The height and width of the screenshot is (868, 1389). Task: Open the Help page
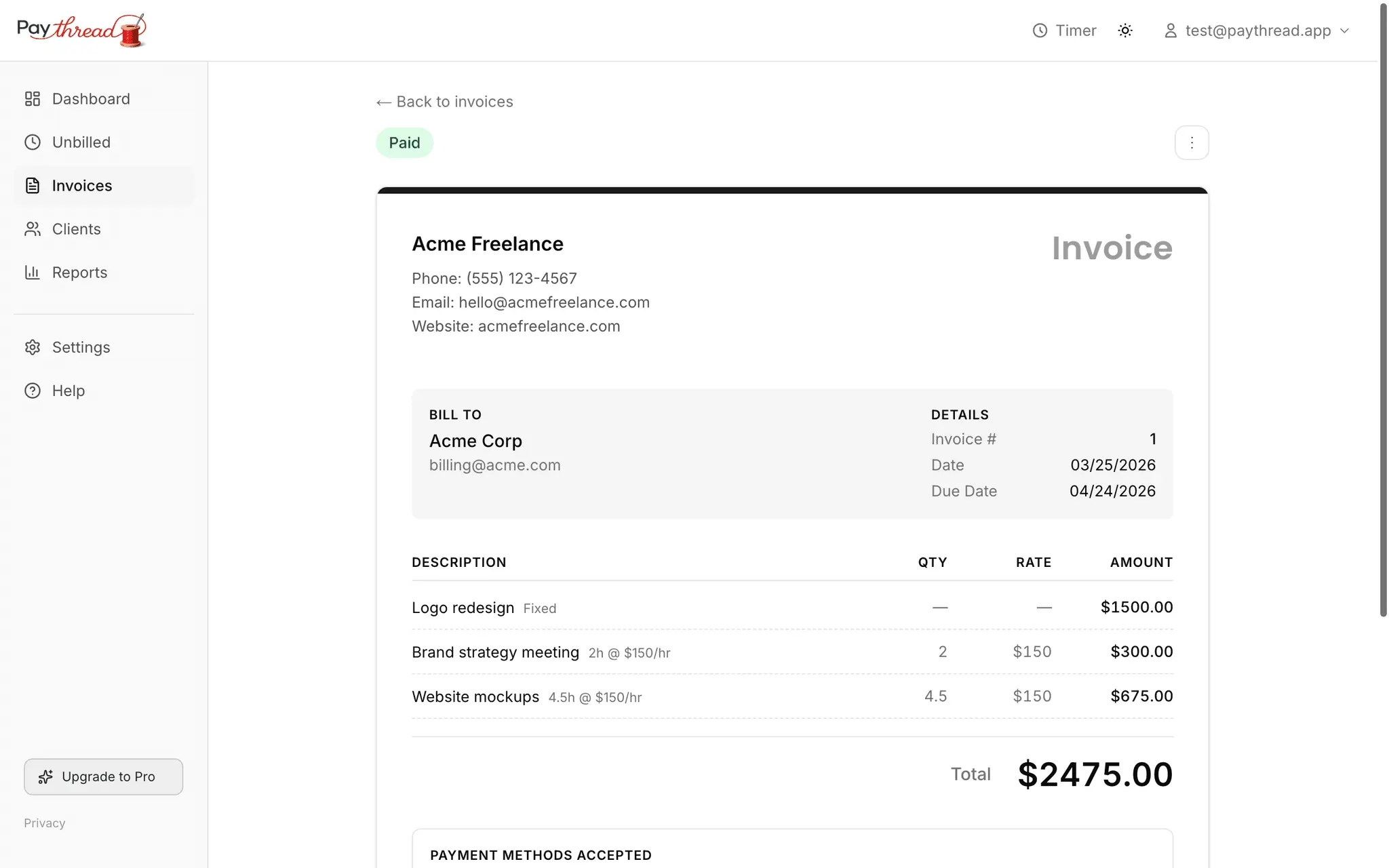(x=104, y=391)
